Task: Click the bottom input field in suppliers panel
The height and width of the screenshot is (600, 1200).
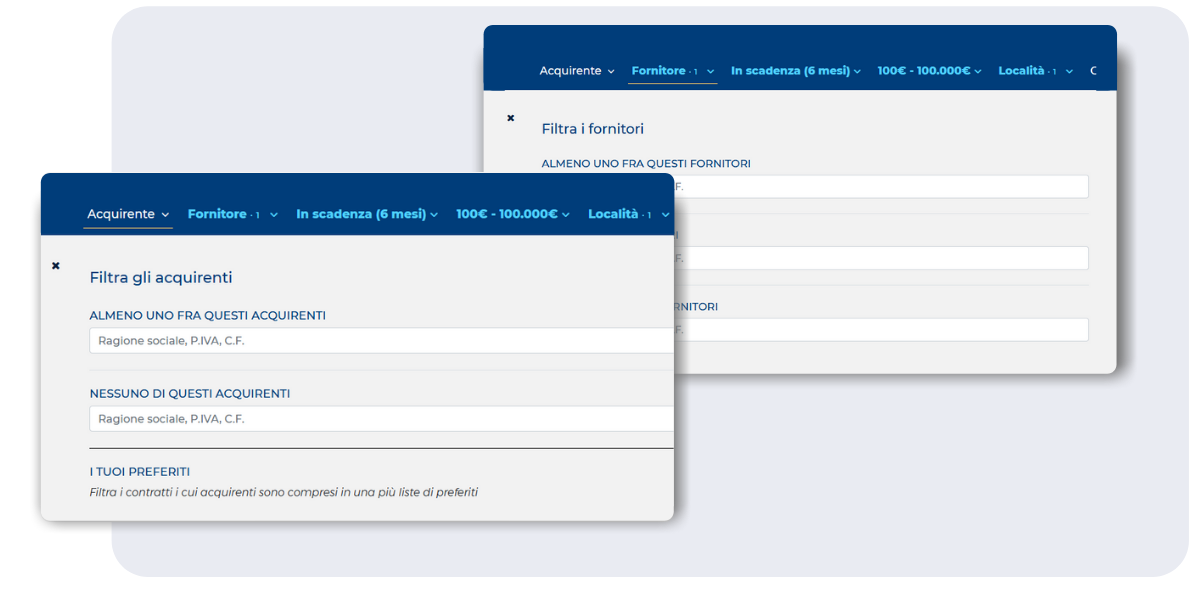Action: (880, 330)
